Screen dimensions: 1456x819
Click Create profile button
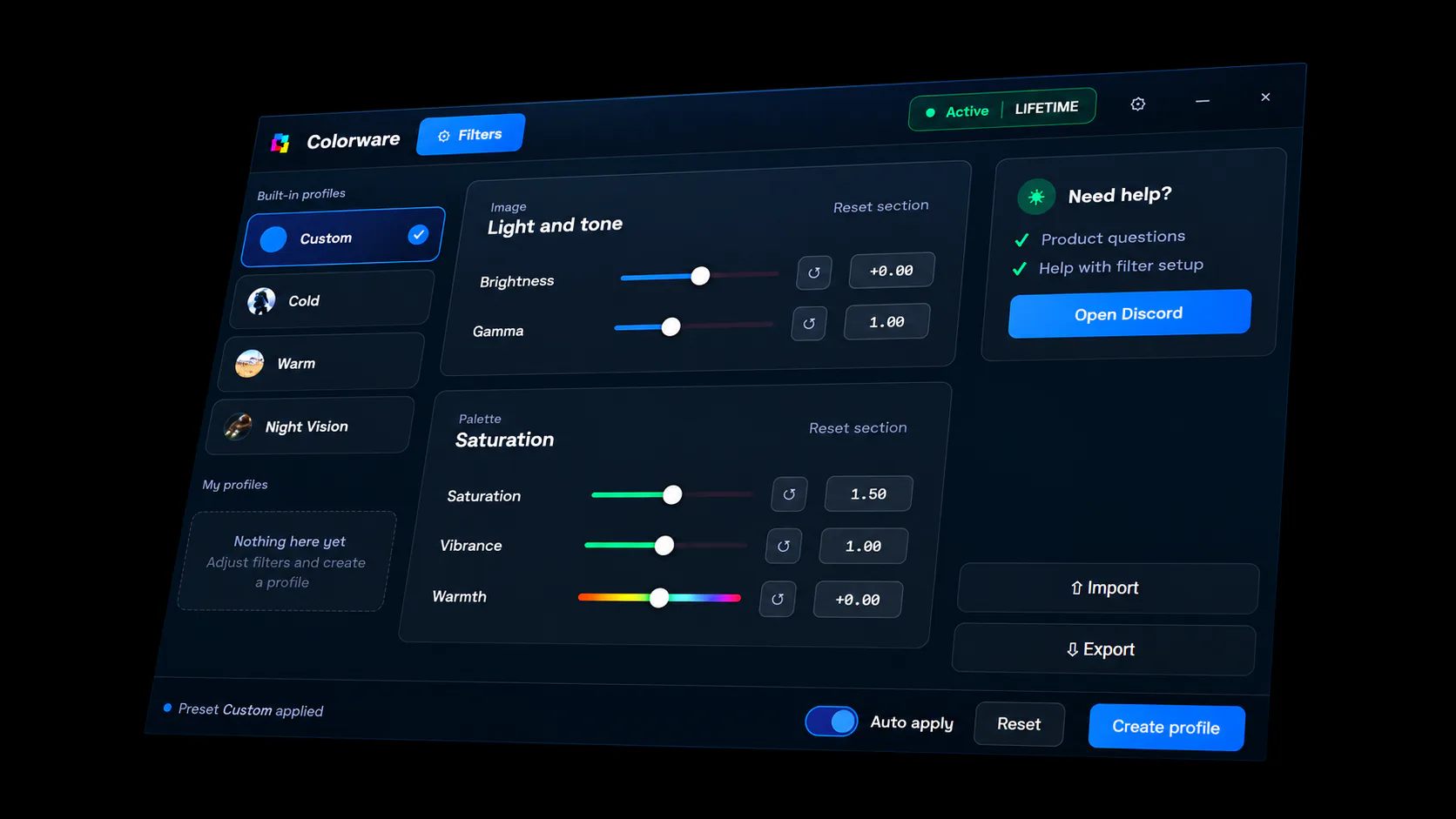(x=1166, y=727)
